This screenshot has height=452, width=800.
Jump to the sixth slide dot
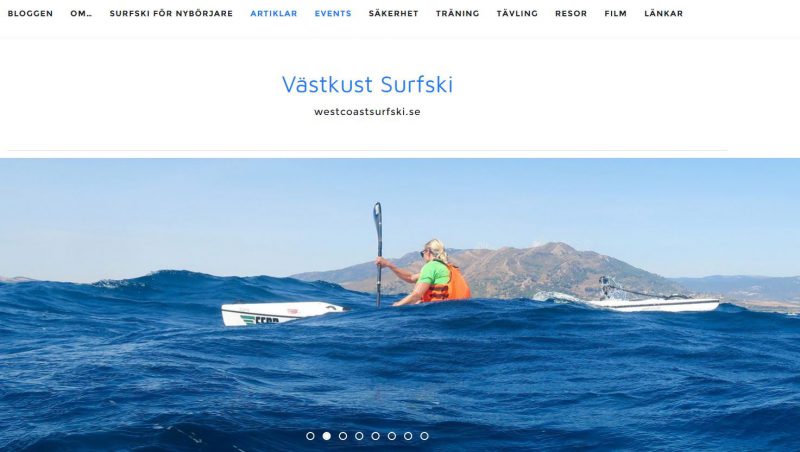point(392,436)
